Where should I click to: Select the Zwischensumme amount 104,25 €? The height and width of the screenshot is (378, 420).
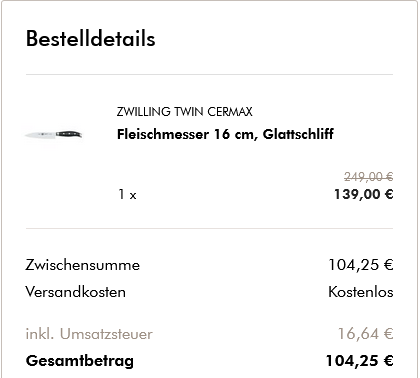click(x=361, y=265)
